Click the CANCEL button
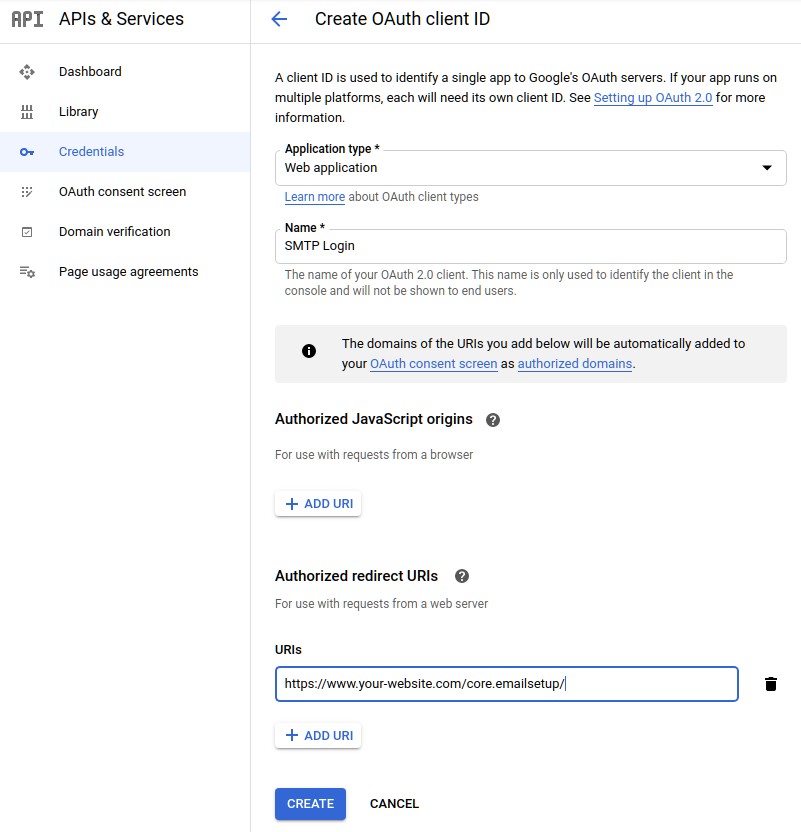This screenshot has height=832, width=801. (x=394, y=804)
